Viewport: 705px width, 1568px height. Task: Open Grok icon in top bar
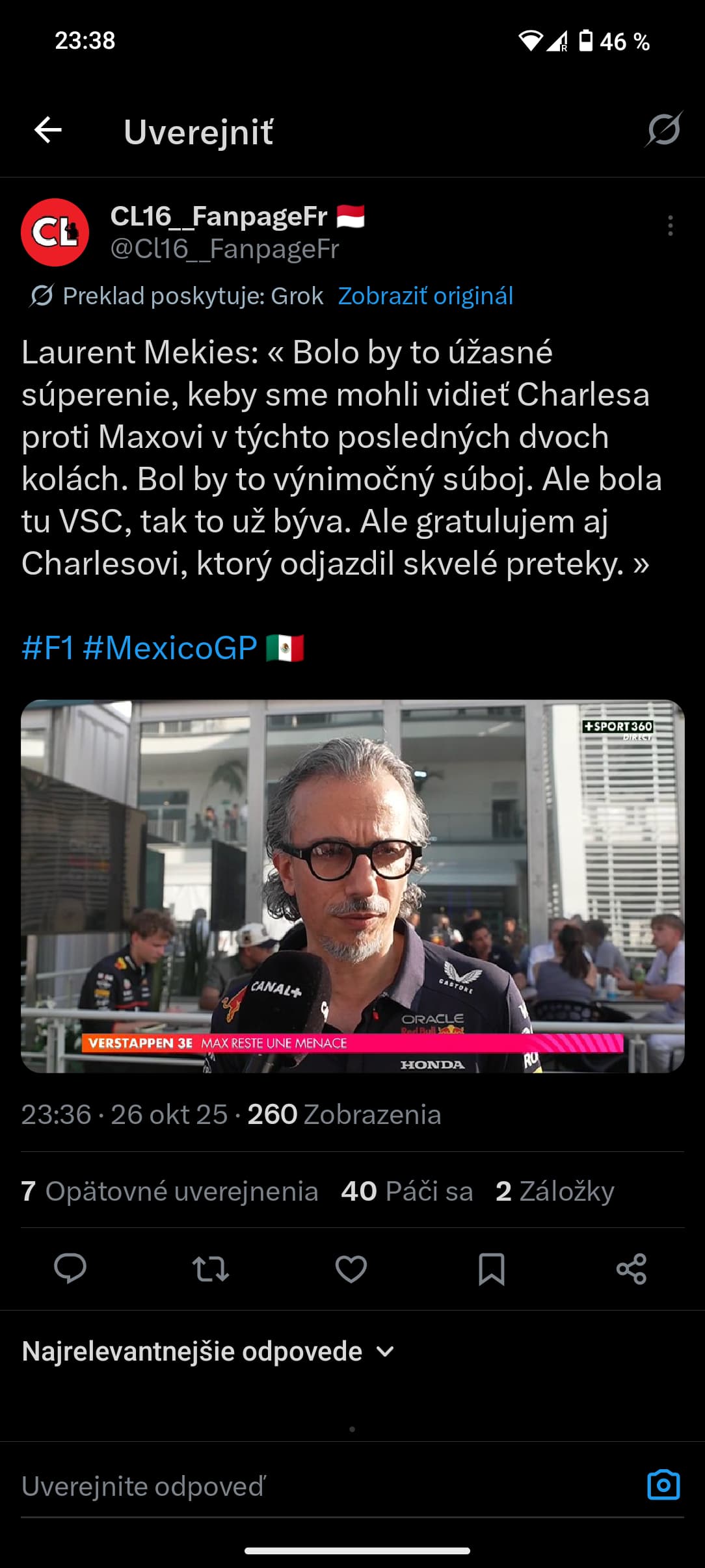pos(663,129)
